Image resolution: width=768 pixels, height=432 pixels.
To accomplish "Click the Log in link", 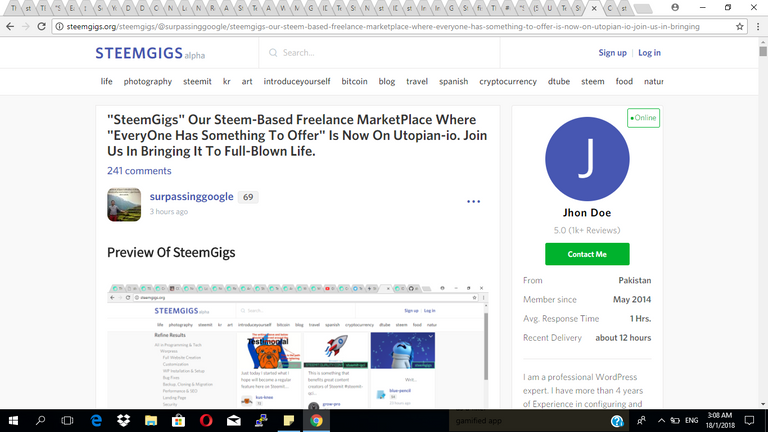I will tap(649, 53).
